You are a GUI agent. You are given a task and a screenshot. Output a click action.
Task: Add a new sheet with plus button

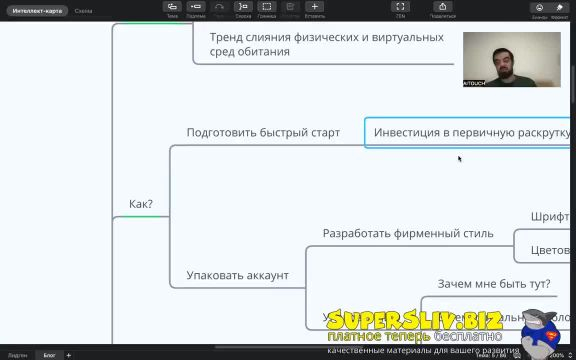tap(68, 355)
